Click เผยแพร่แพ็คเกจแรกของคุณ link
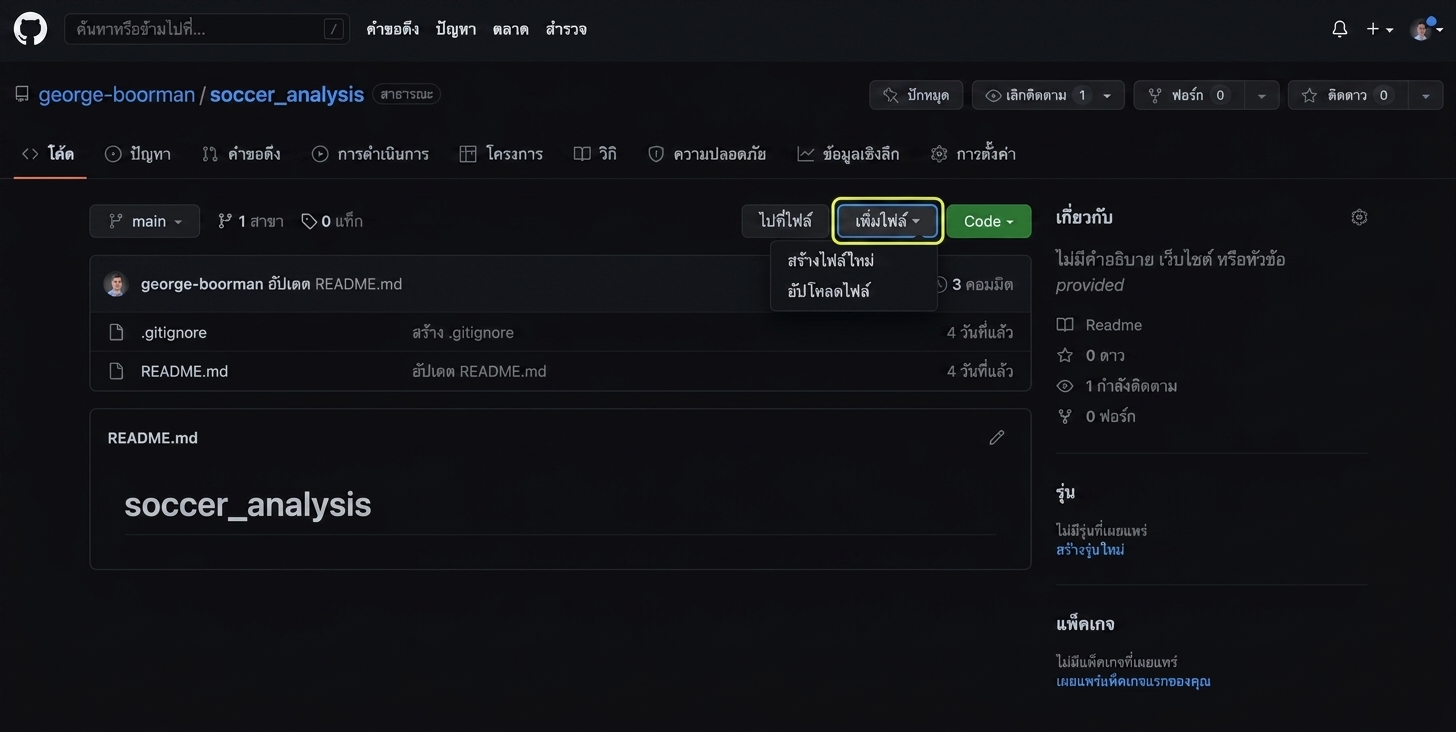This screenshot has height=732, width=1456. coord(1133,681)
